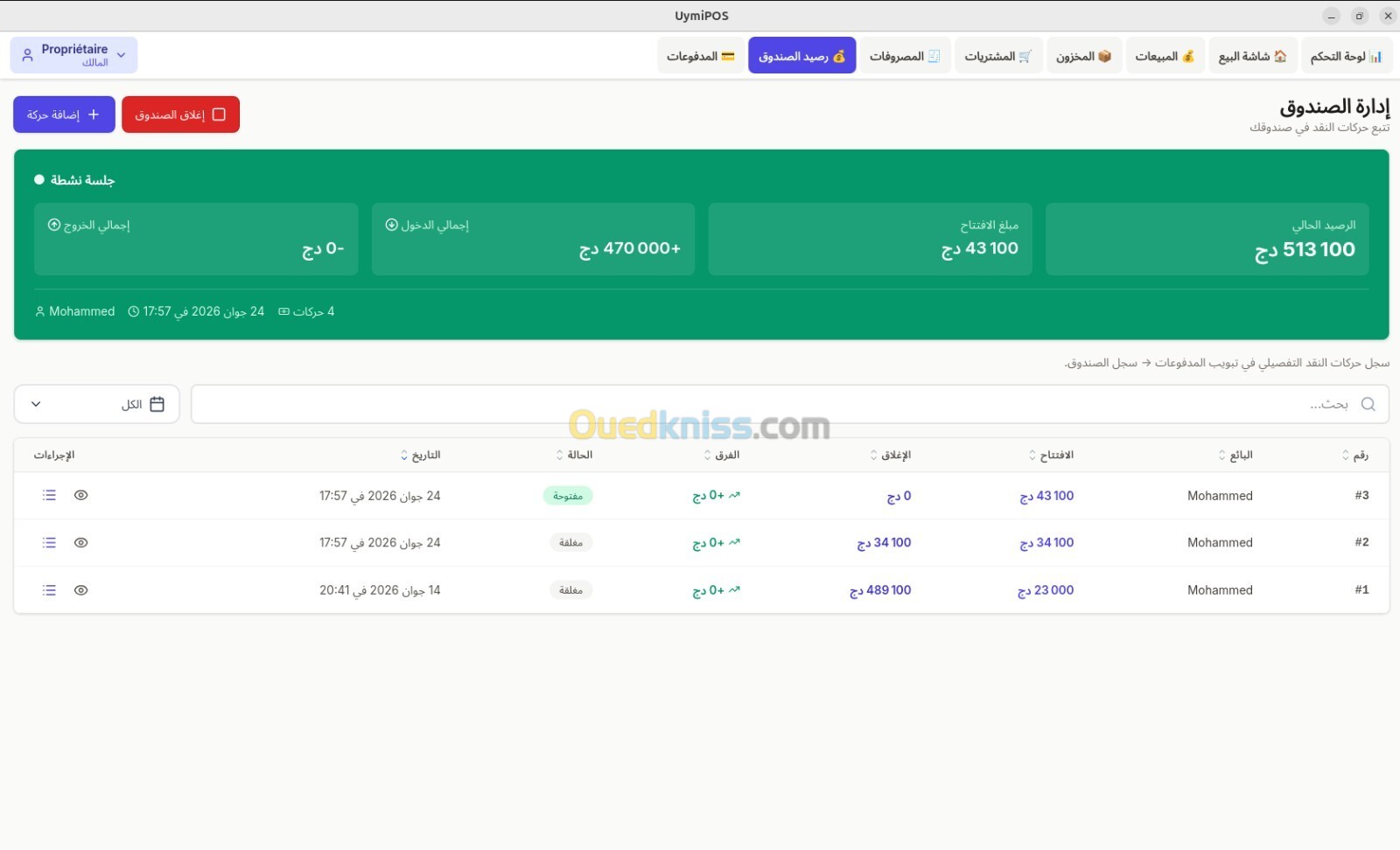This screenshot has width=1400, height=850.
Task: Open the المخزون inventory tab
Action: tap(1083, 56)
